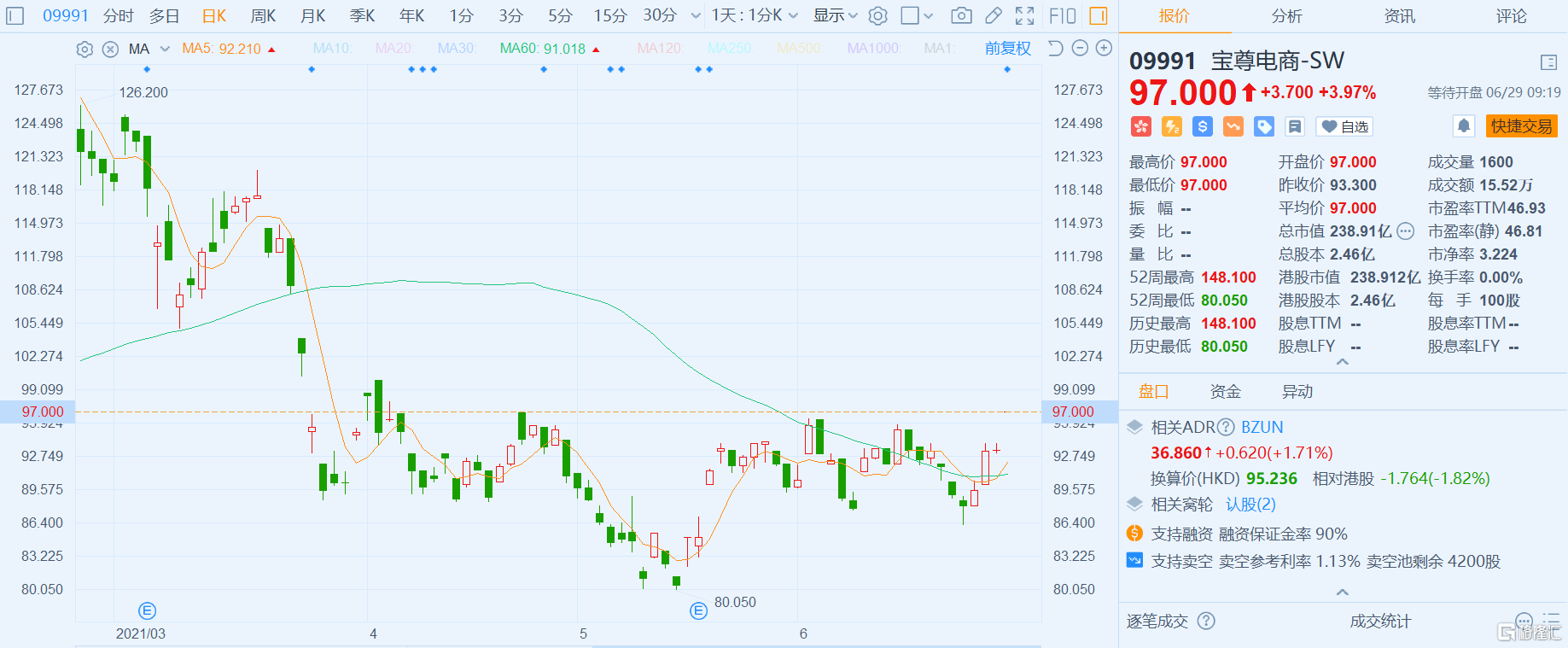
Task: Open the BZUN ADR link
Action: click(1262, 427)
